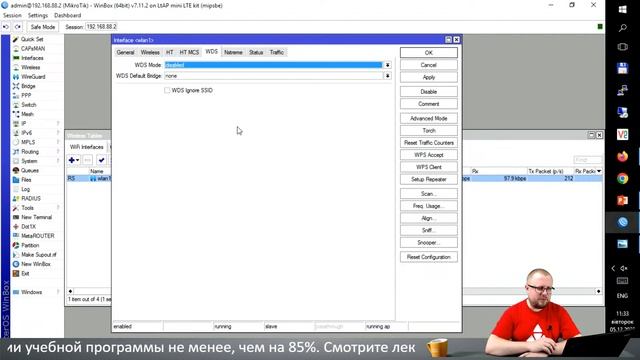Open Mesh in sidebar
This screenshot has height=360, width=640.
(x=27, y=114)
